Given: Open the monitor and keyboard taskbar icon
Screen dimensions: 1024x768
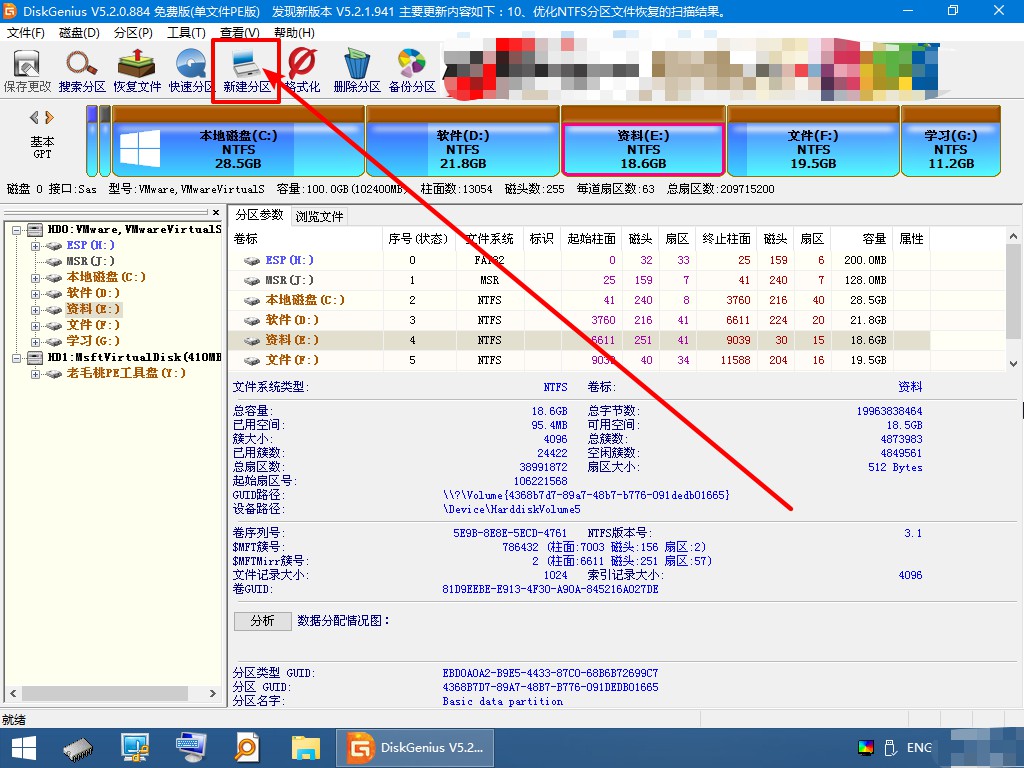Looking at the screenshot, I should click(x=191, y=748).
